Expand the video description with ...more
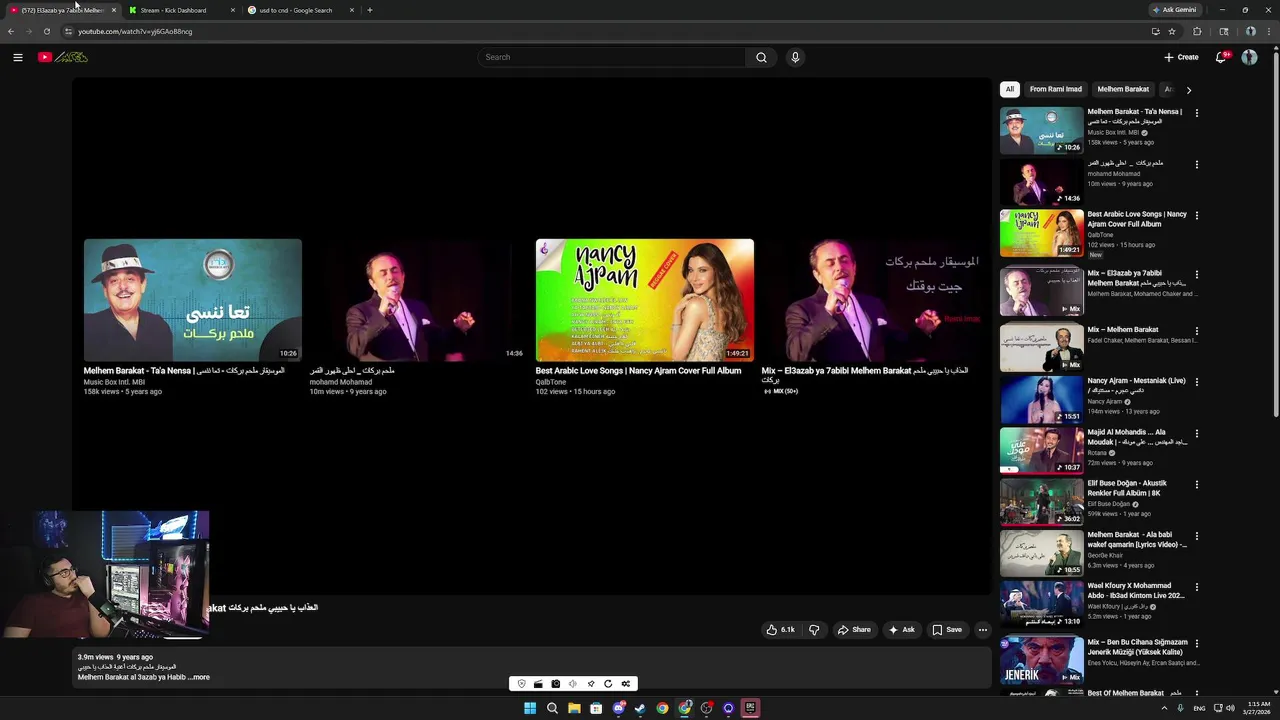The width and height of the screenshot is (1280, 720). tap(199, 677)
